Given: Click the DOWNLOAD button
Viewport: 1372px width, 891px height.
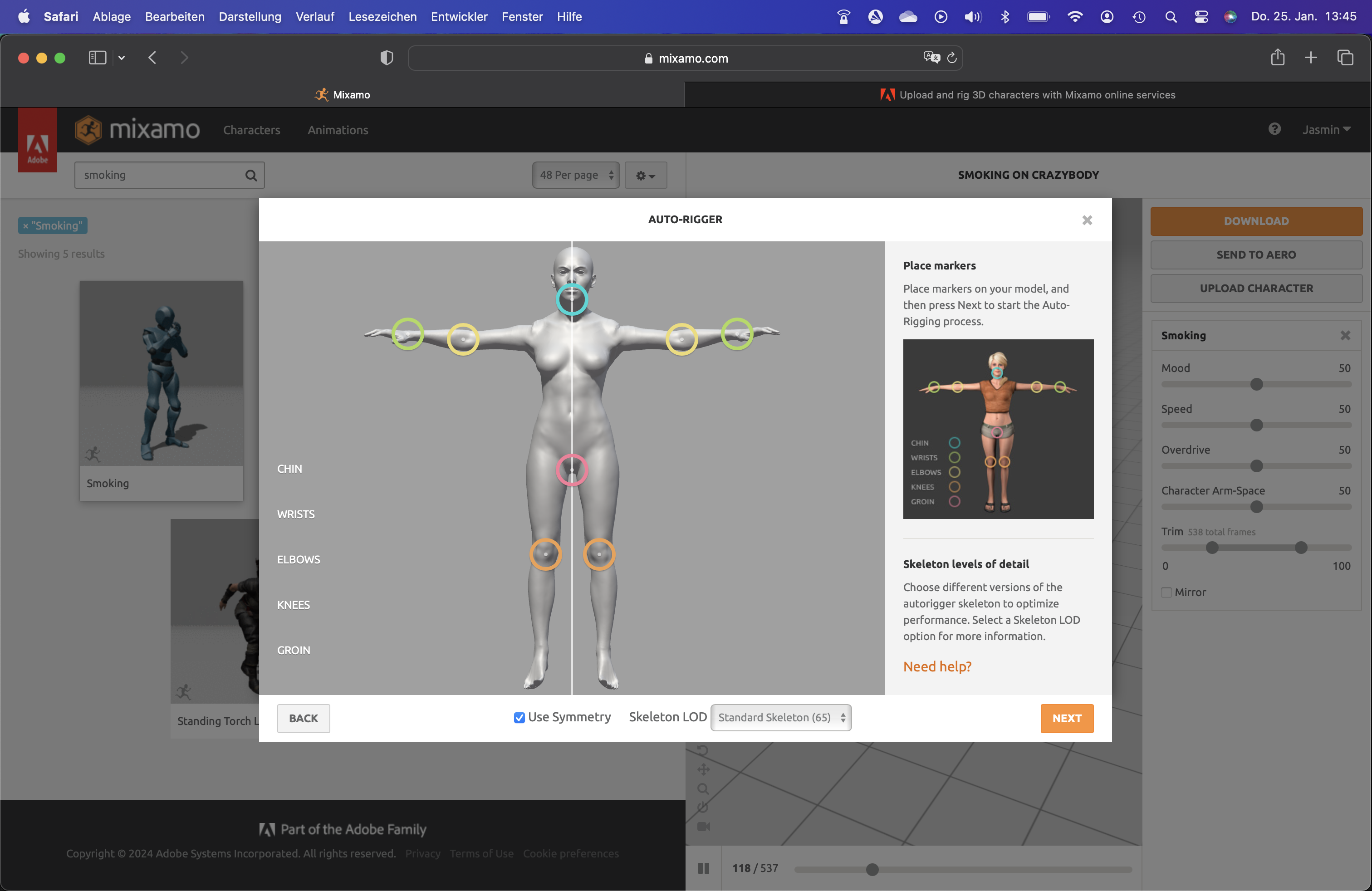Looking at the screenshot, I should pyautogui.click(x=1256, y=221).
